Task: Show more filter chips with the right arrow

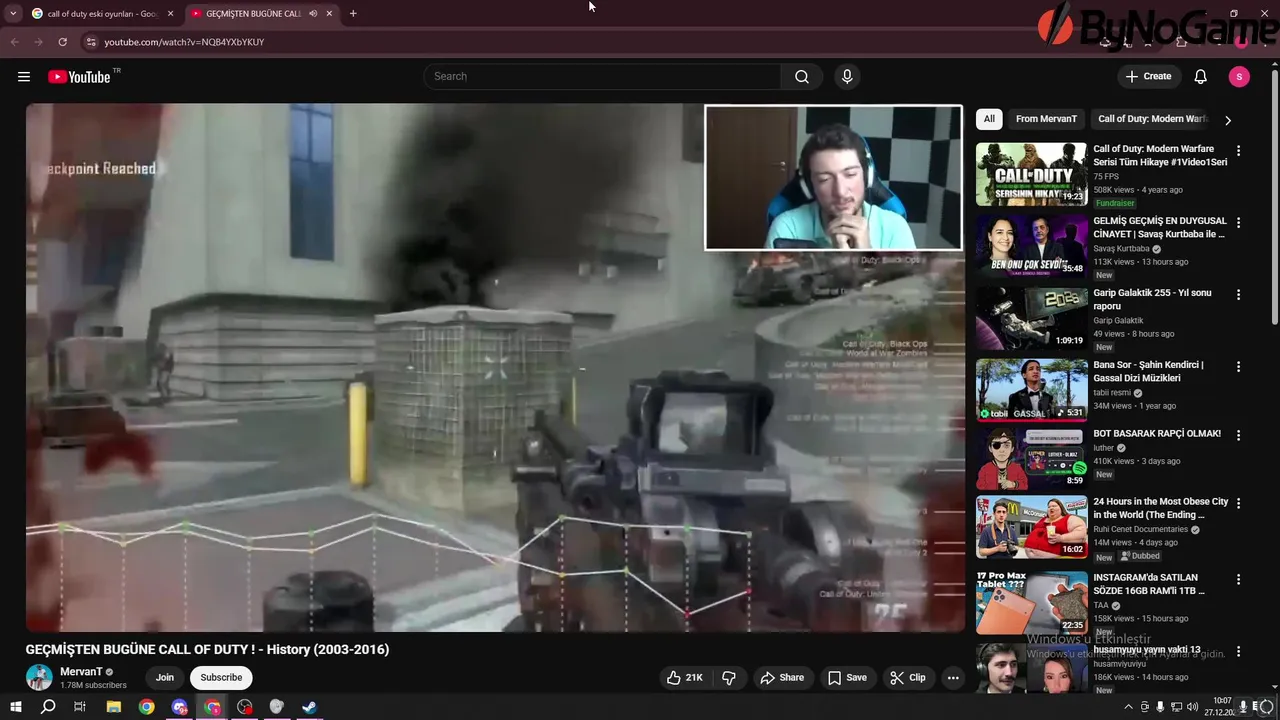Action: point(1228,120)
